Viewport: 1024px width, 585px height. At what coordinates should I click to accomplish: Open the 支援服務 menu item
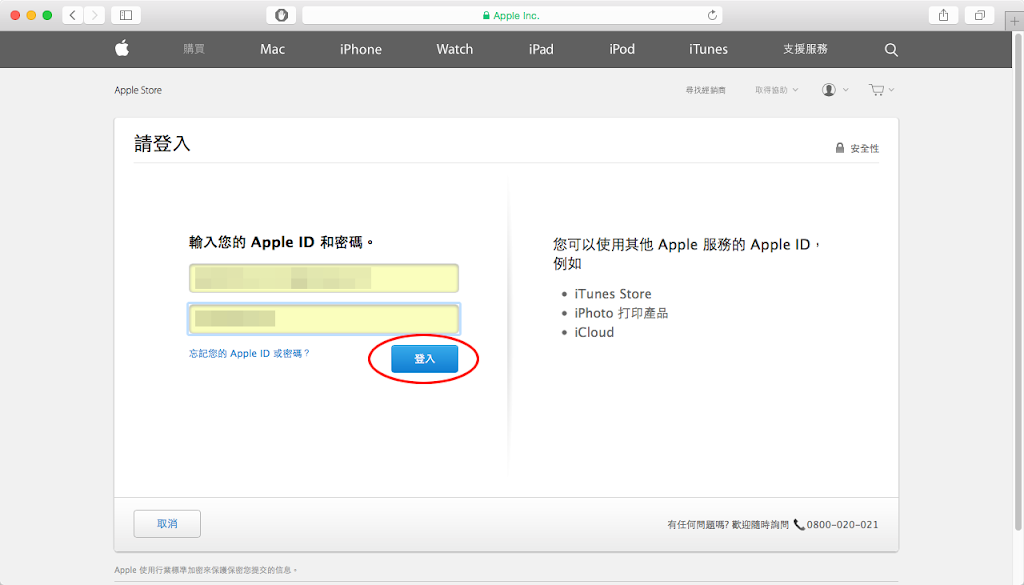click(x=805, y=49)
